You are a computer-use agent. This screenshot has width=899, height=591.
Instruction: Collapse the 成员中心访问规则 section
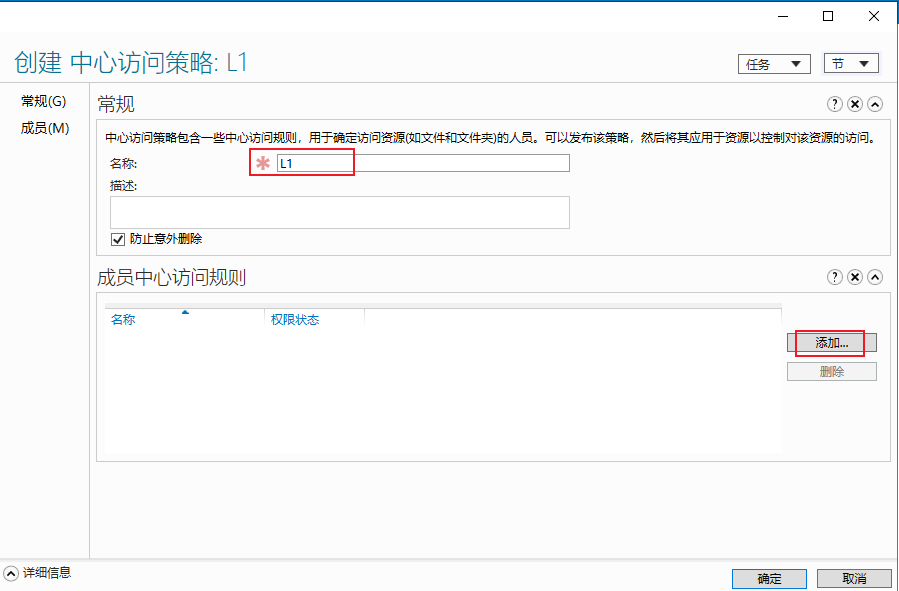pos(875,277)
